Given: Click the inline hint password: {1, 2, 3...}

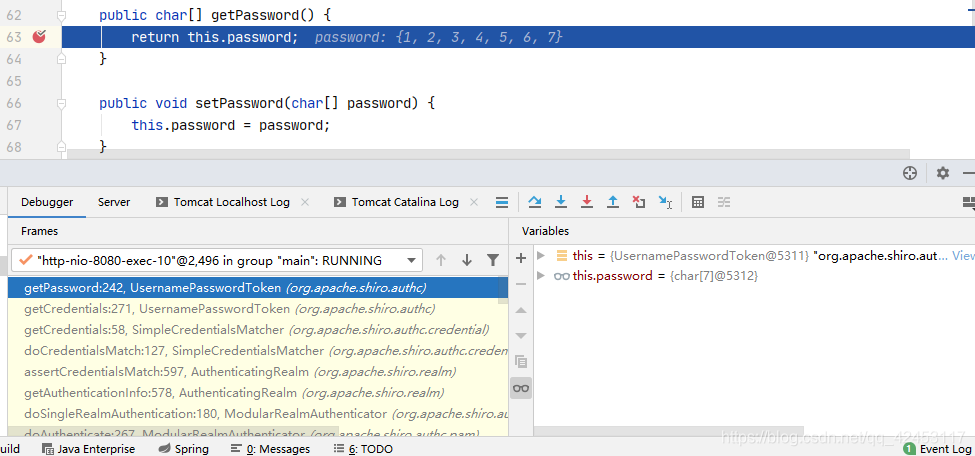Looking at the screenshot, I should tap(438, 37).
